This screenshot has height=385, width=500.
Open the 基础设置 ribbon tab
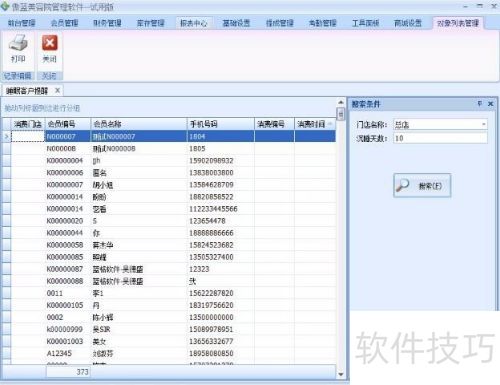tap(236, 23)
